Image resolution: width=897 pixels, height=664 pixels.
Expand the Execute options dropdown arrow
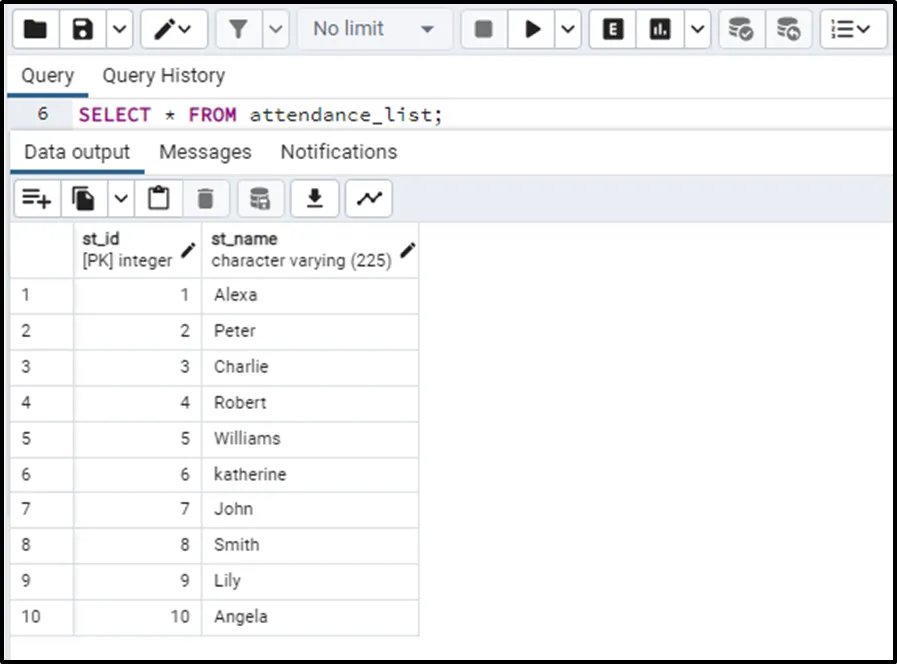(x=568, y=30)
